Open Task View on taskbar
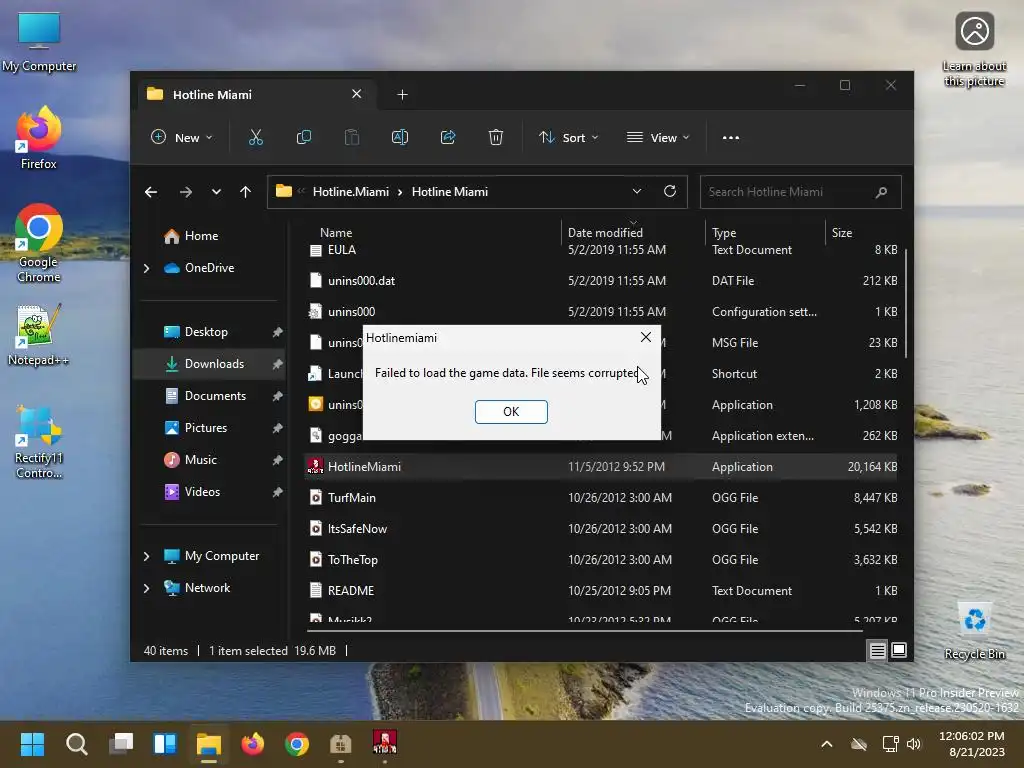The height and width of the screenshot is (768, 1024). click(121, 744)
